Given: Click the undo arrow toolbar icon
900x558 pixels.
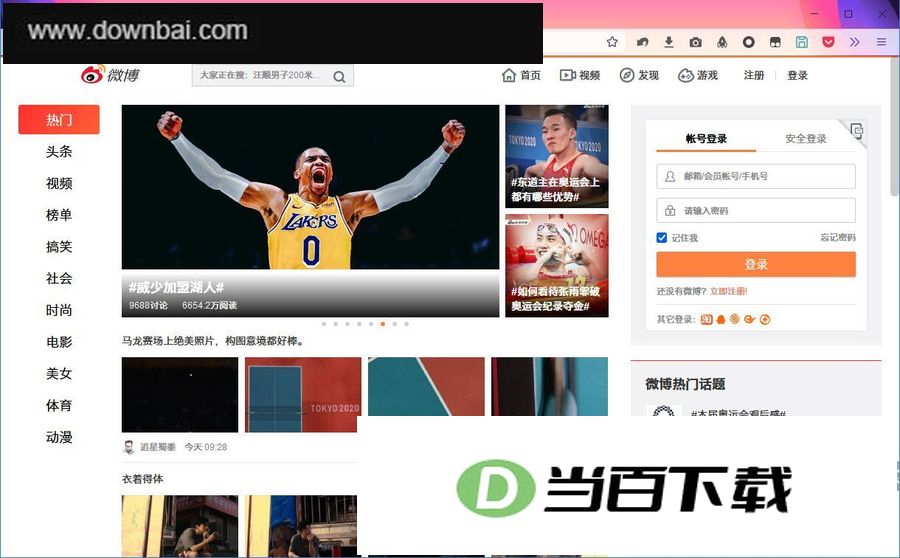Looking at the screenshot, I should [x=642, y=42].
